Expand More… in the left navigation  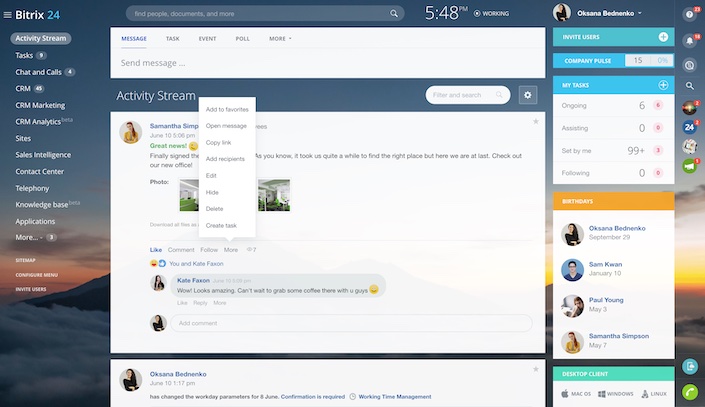coord(28,237)
